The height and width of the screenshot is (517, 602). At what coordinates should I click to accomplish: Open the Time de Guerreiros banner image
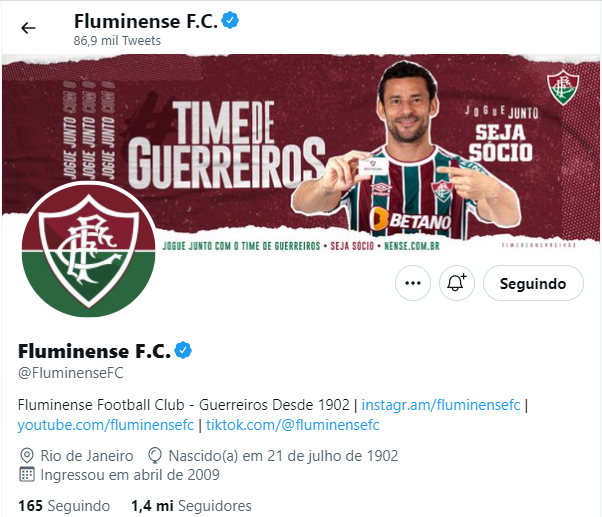click(x=301, y=151)
